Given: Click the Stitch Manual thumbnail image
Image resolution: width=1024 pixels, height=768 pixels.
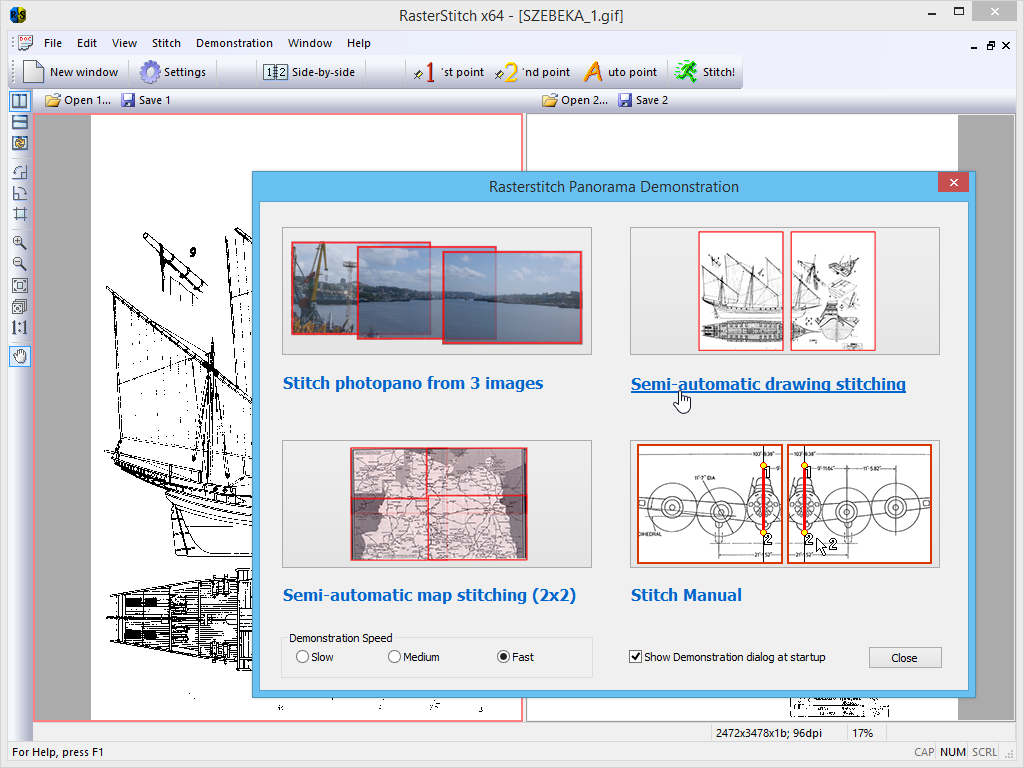Looking at the screenshot, I should pyautogui.click(x=784, y=504).
